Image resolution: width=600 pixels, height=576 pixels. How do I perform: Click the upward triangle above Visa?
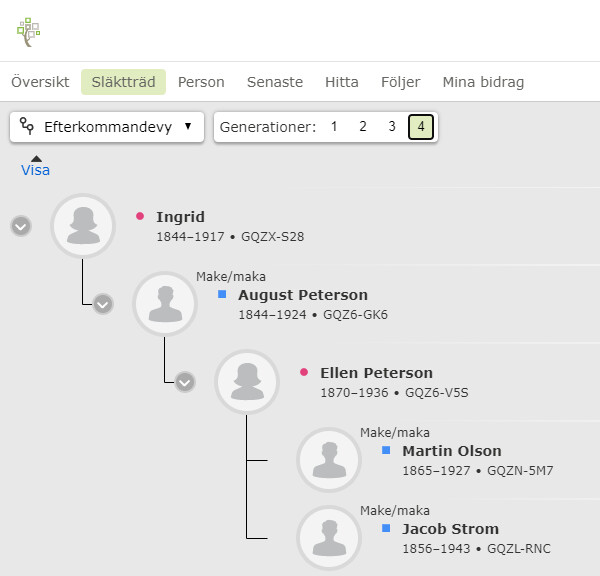tap(36, 158)
